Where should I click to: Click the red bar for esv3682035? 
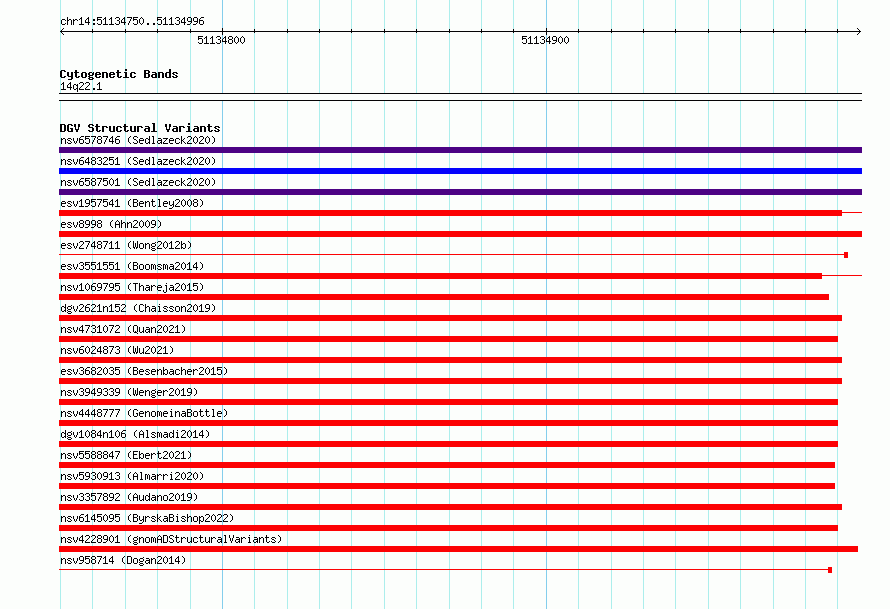pyautogui.click(x=451, y=381)
